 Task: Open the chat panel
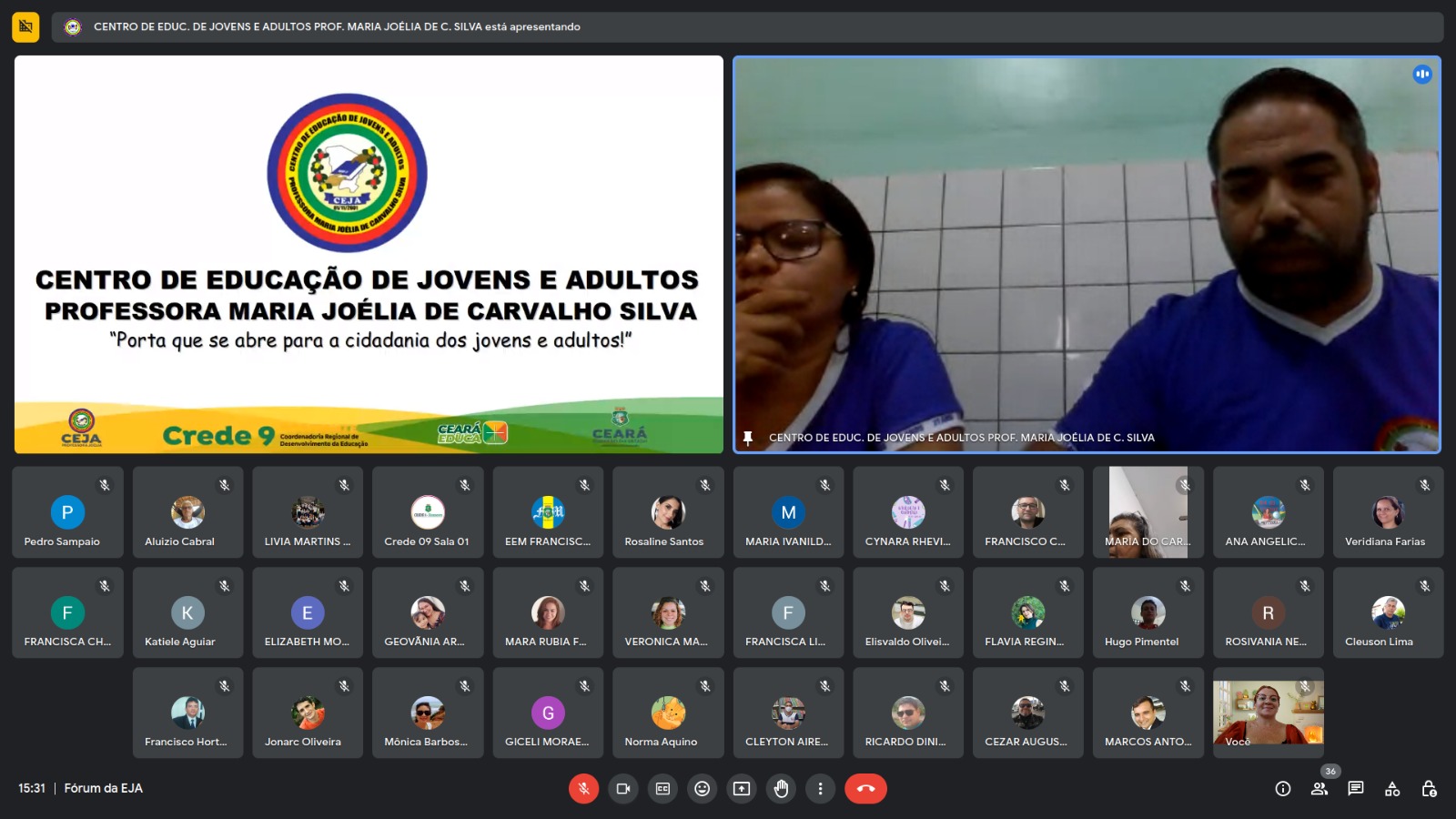tap(1356, 789)
